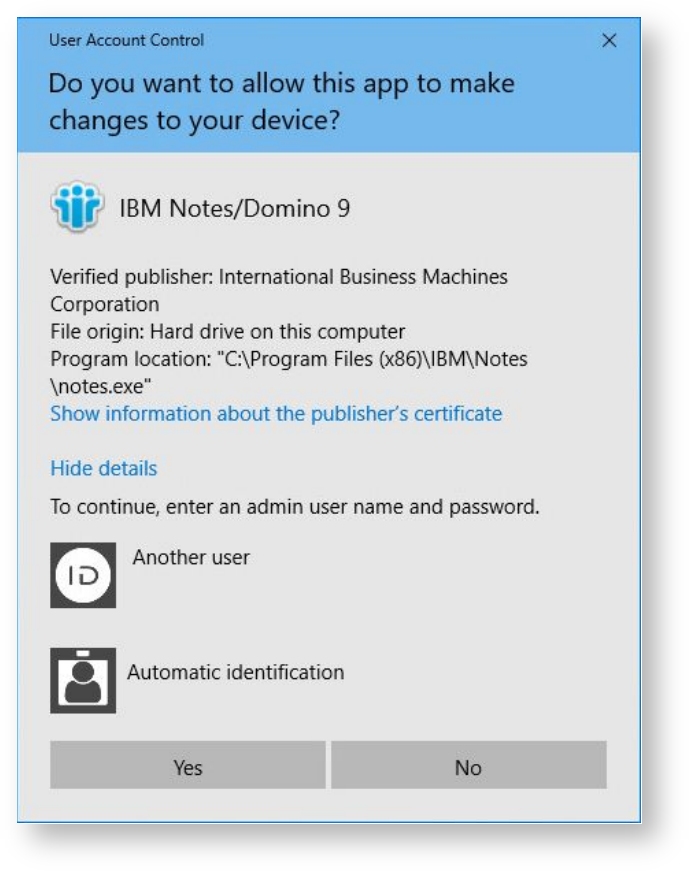Click the User Account Control title text
This screenshot has height=872, width=690.
[x=126, y=40]
